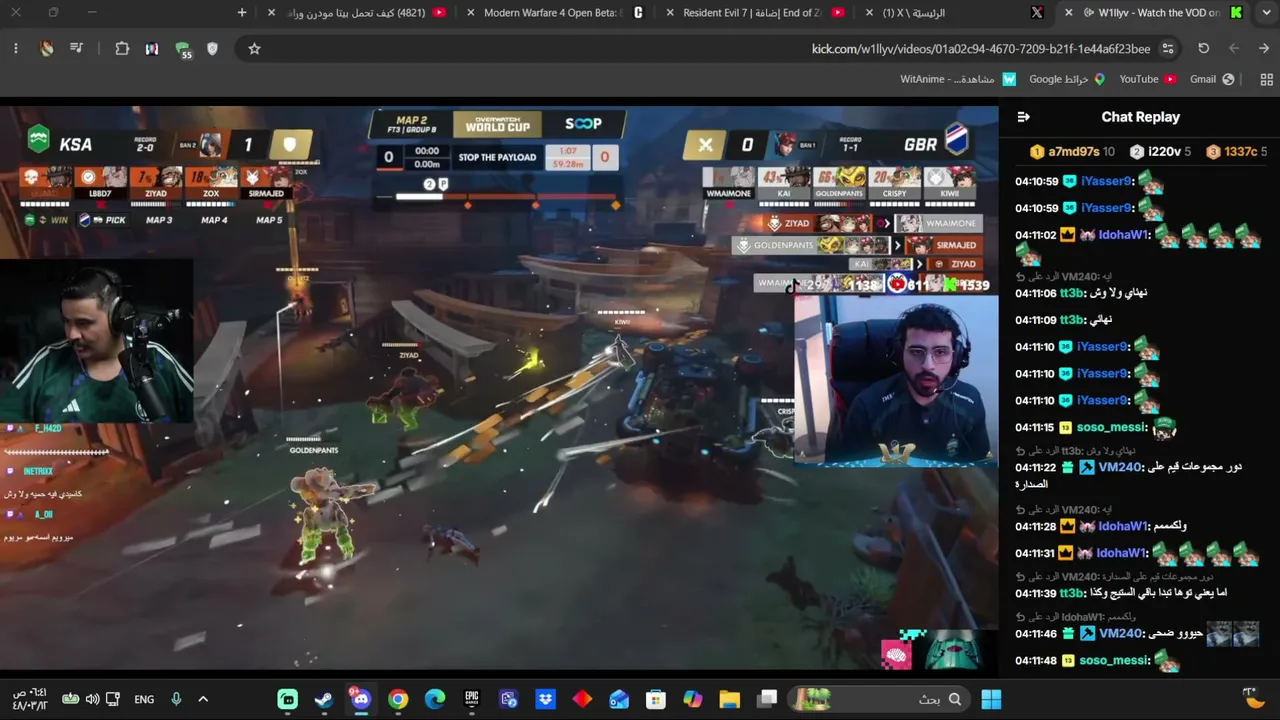Click username iYasser9 at 04:10:59 first message
1280x720 pixels.
pos(1106,181)
